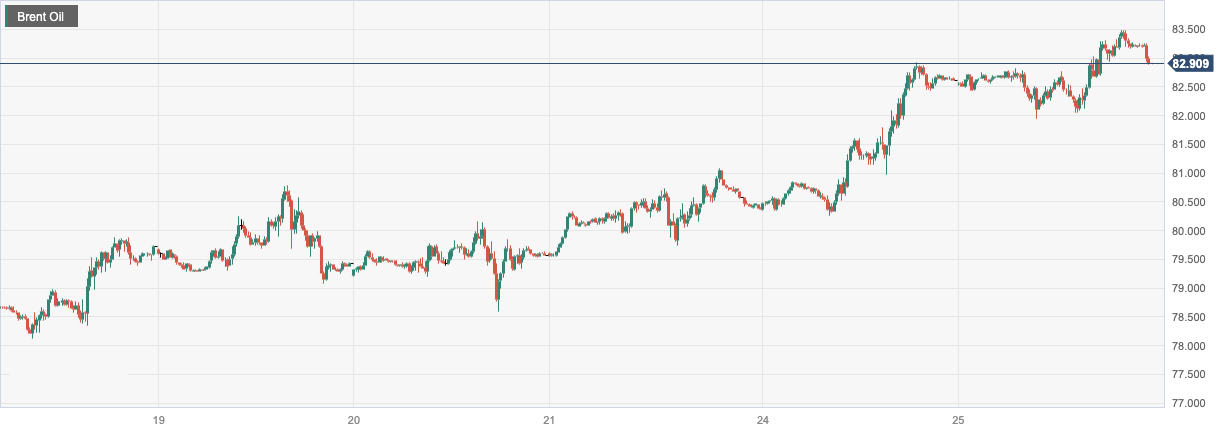Select the 24 date label on time axis

pos(762,420)
